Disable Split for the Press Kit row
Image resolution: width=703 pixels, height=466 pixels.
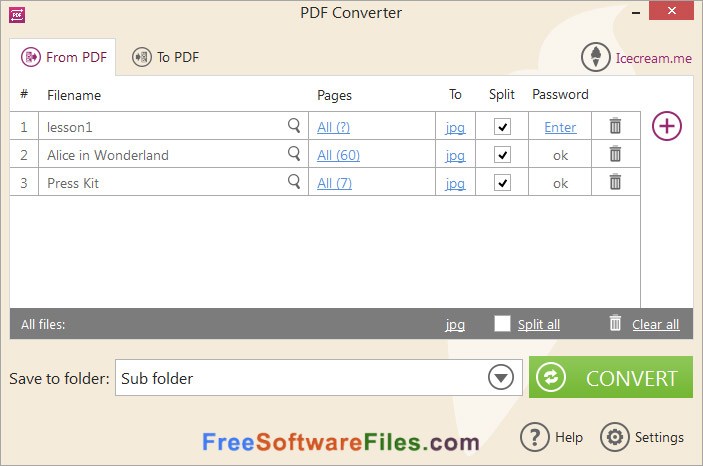click(x=502, y=183)
